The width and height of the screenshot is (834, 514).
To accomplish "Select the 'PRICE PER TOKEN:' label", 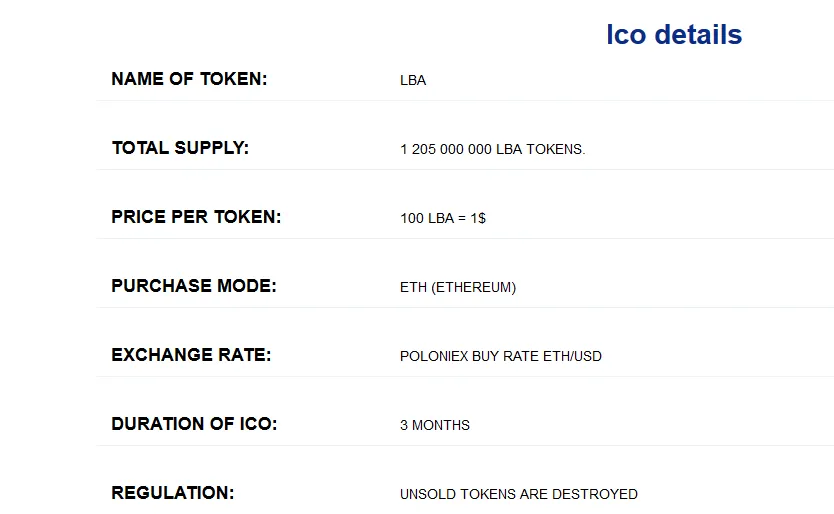I will (x=196, y=217).
